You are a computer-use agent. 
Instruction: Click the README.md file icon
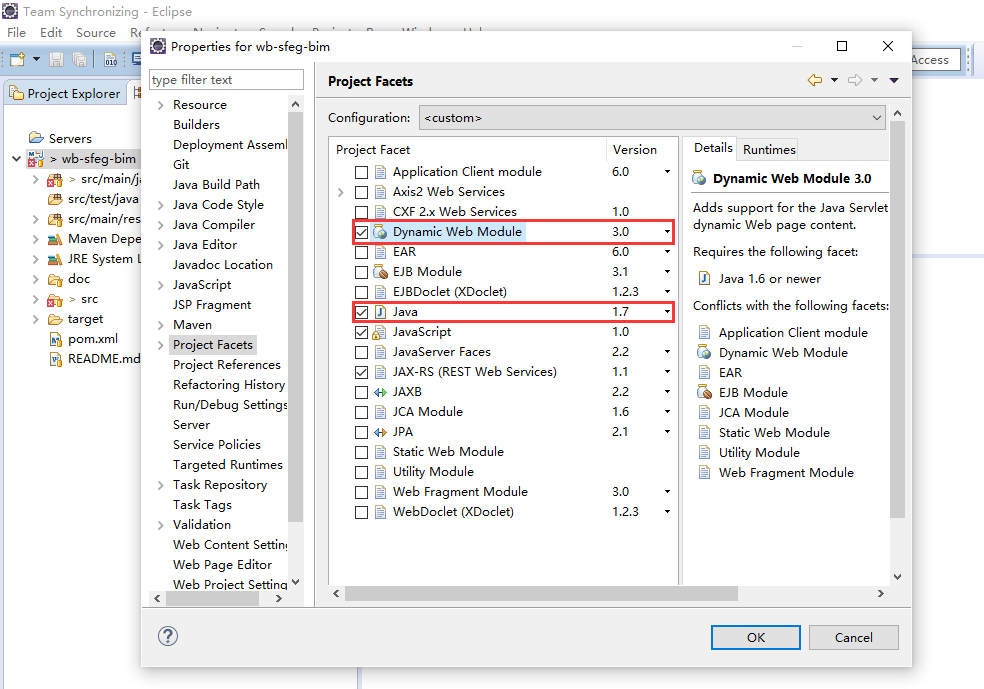click(55, 359)
